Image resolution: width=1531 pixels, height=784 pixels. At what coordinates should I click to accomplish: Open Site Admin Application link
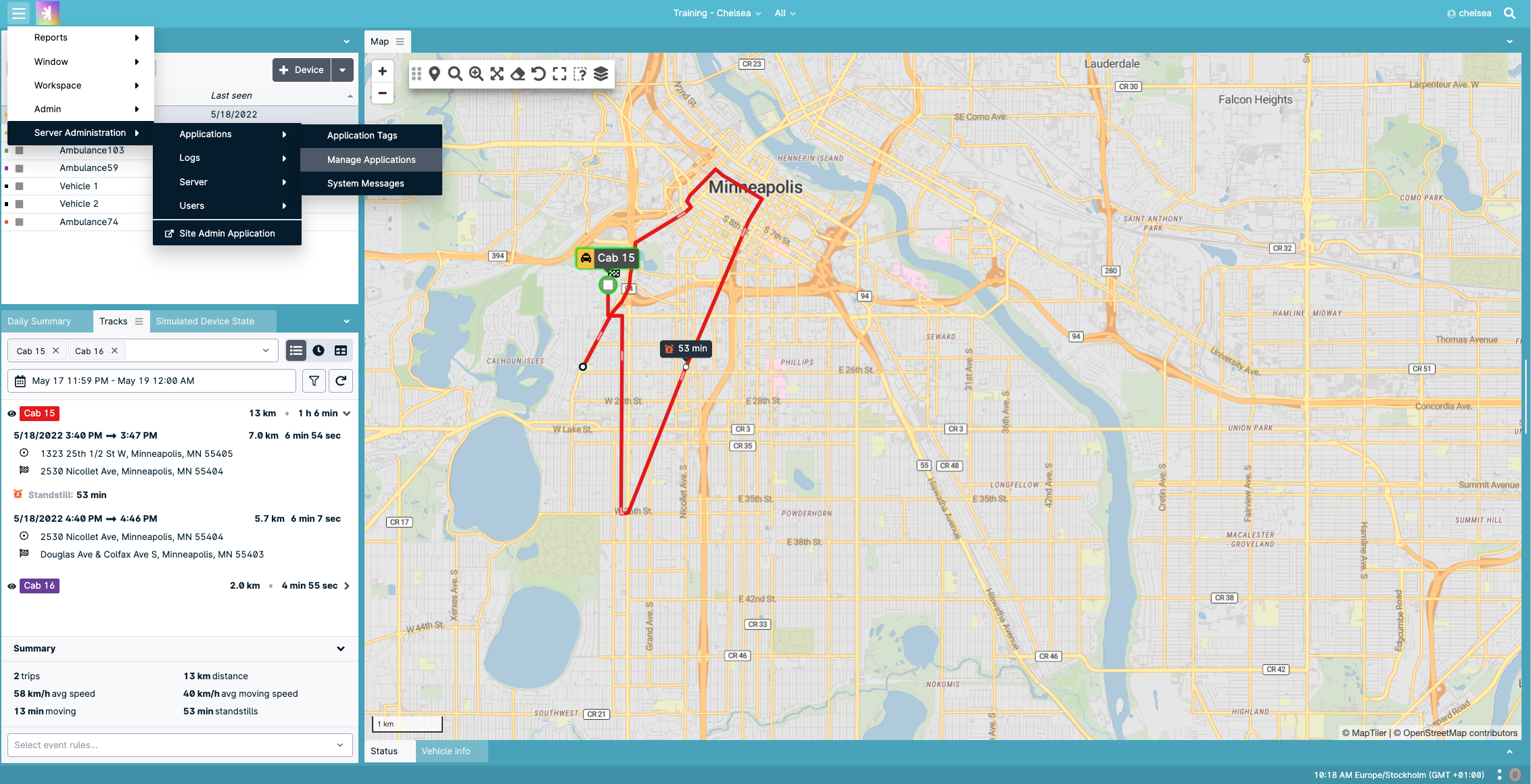point(227,233)
